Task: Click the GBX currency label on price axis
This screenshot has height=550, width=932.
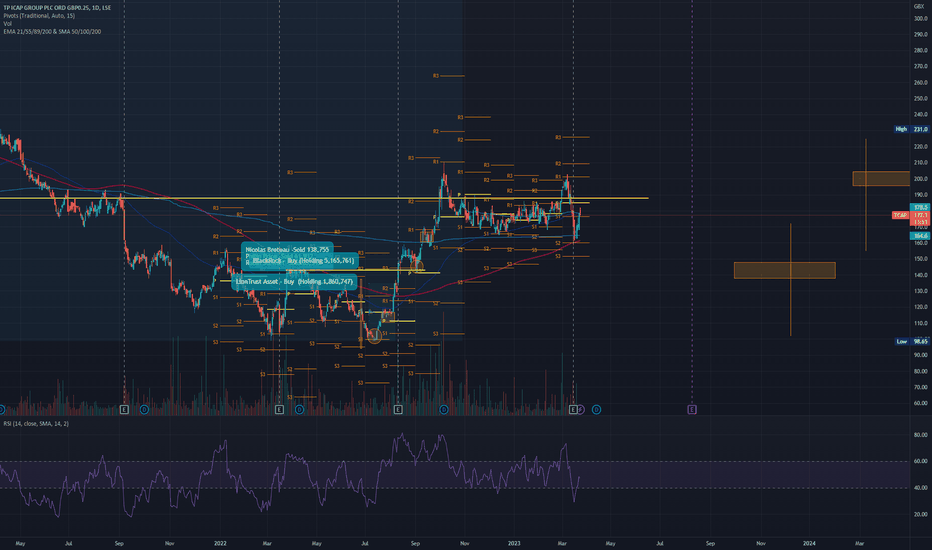Action: pos(918,7)
